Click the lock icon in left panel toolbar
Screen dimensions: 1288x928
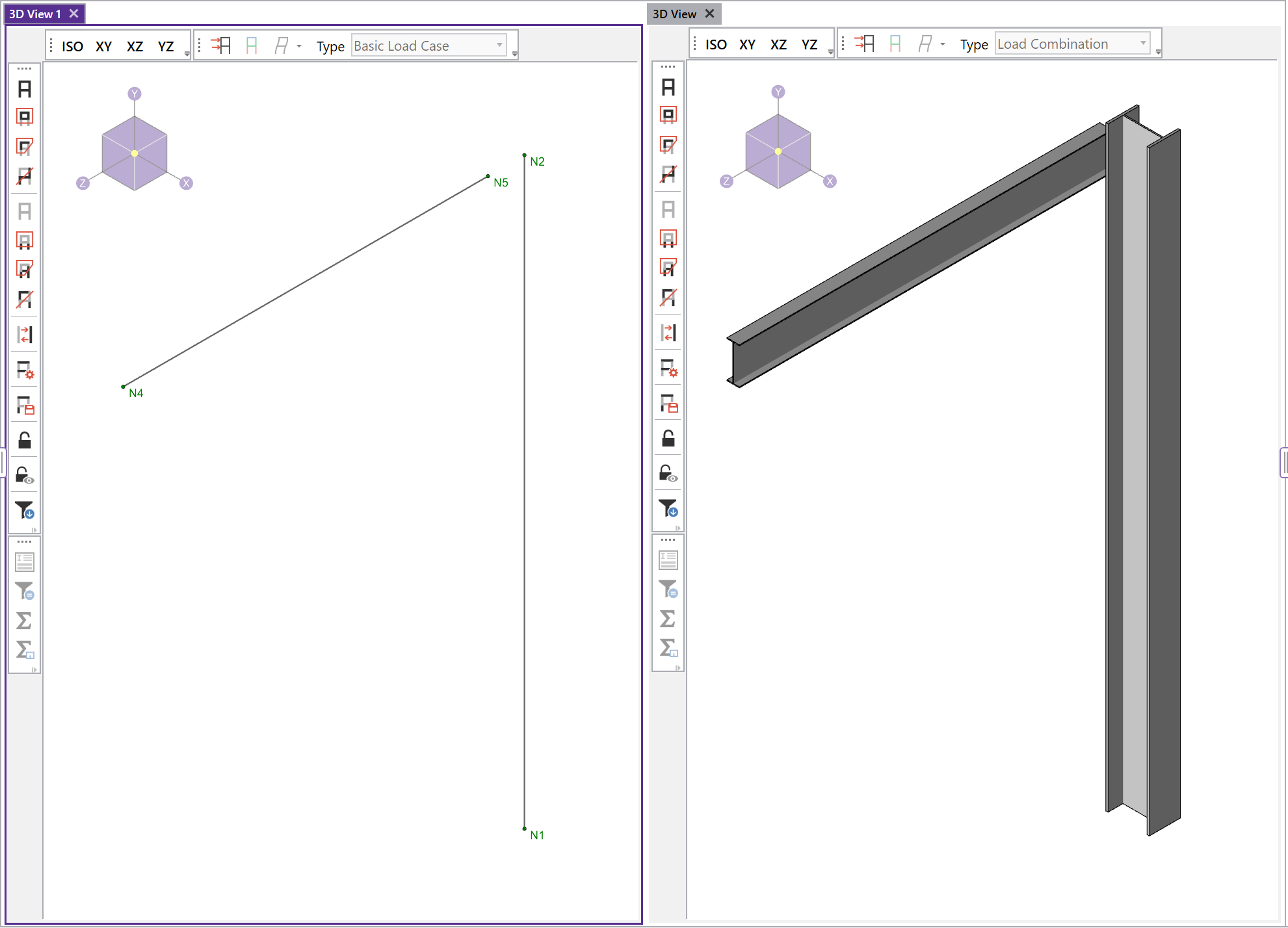tap(24, 442)
